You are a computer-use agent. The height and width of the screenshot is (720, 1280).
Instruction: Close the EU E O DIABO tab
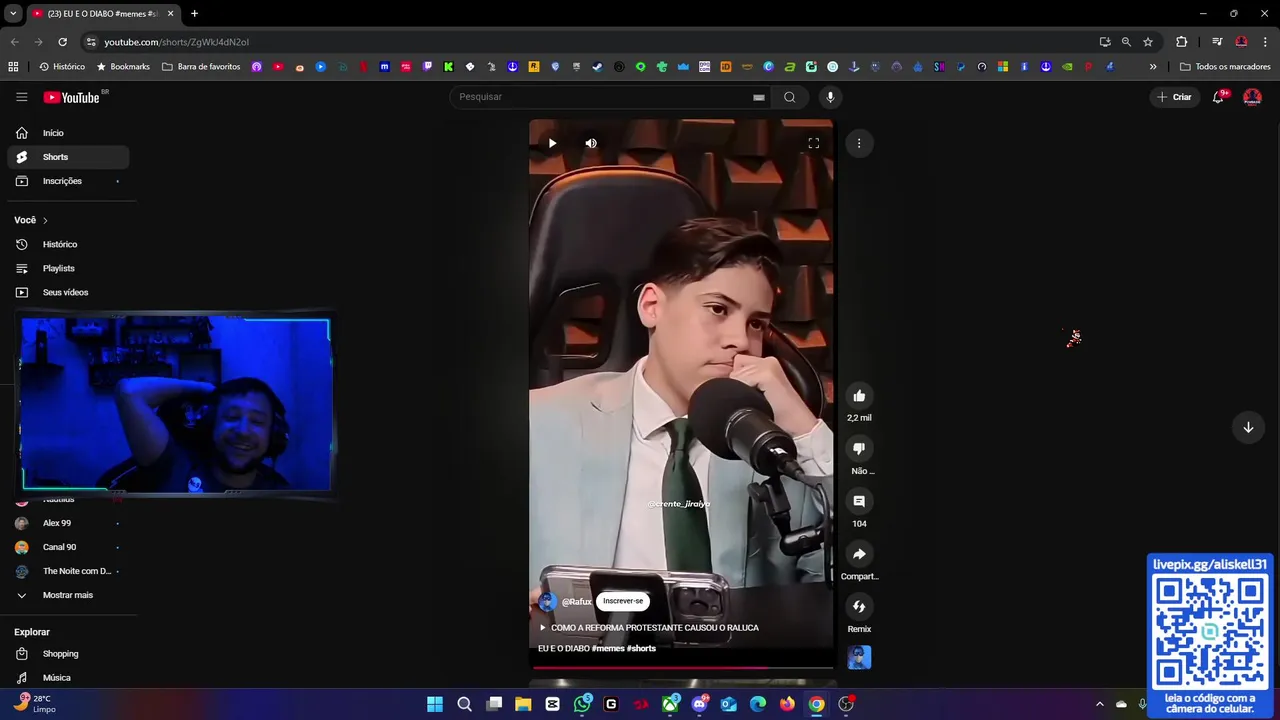tap(170, 13)
